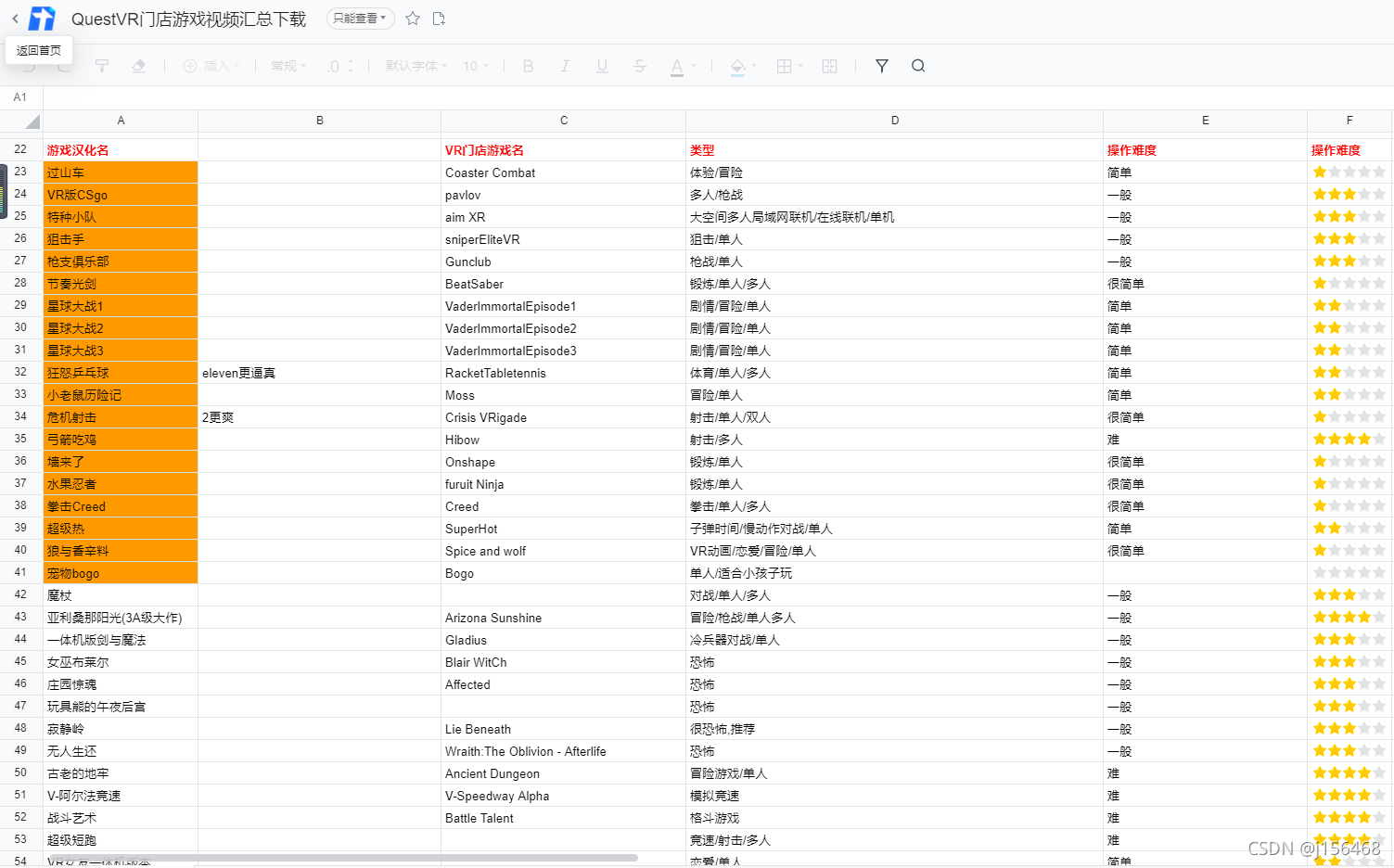Click the 游戏汉化名 header cell

click(121, 150)
